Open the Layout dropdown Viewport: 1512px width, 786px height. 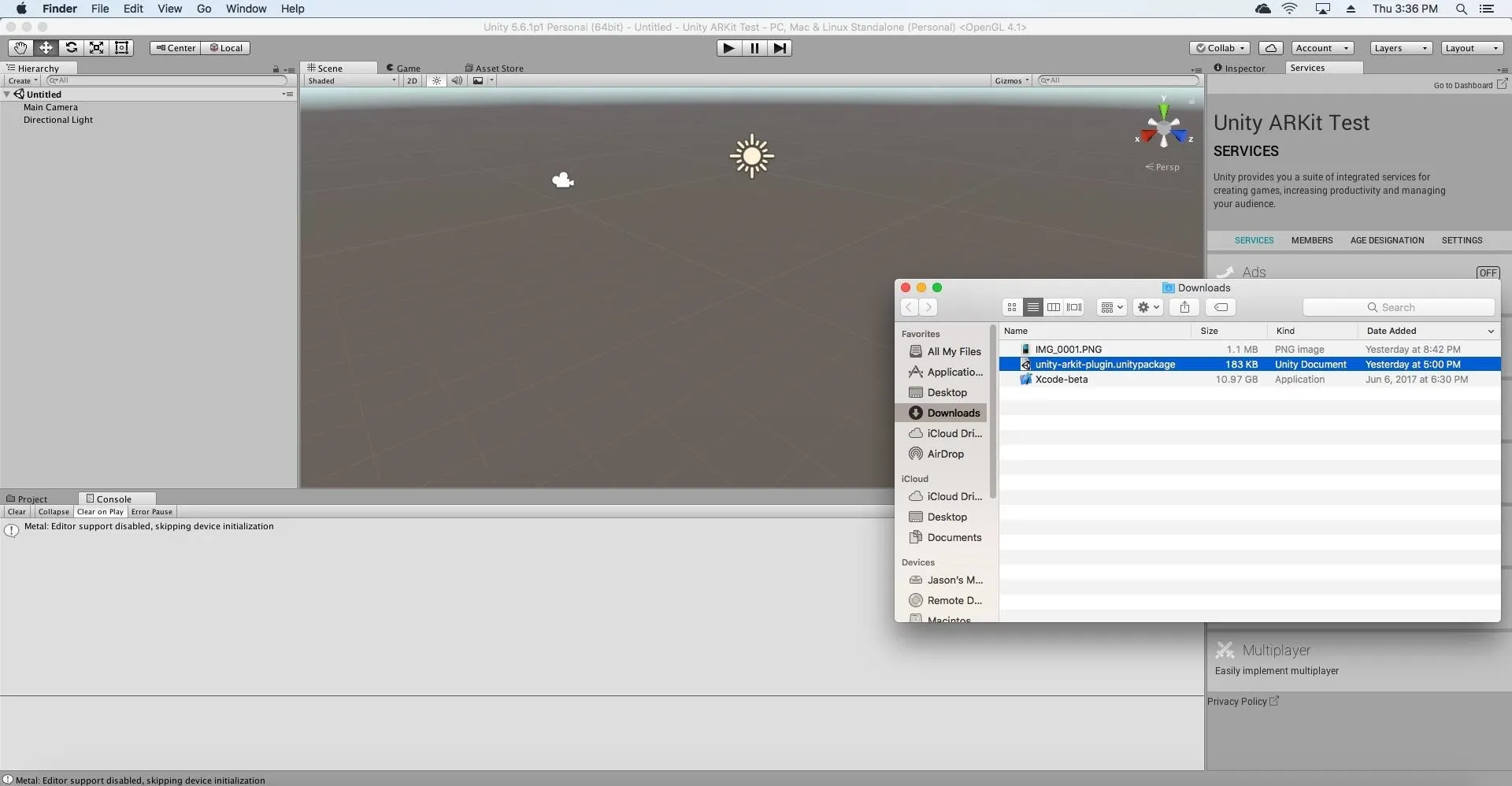[x=1472, y=48]
